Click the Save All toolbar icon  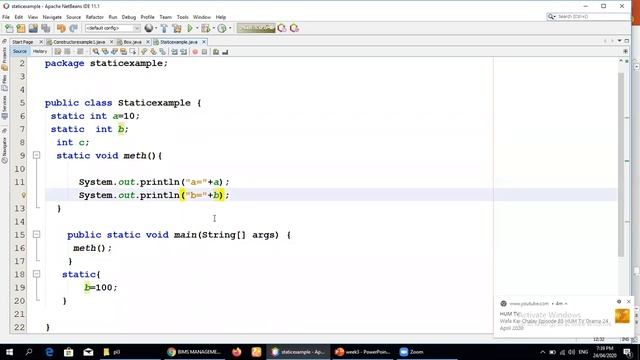45,28
